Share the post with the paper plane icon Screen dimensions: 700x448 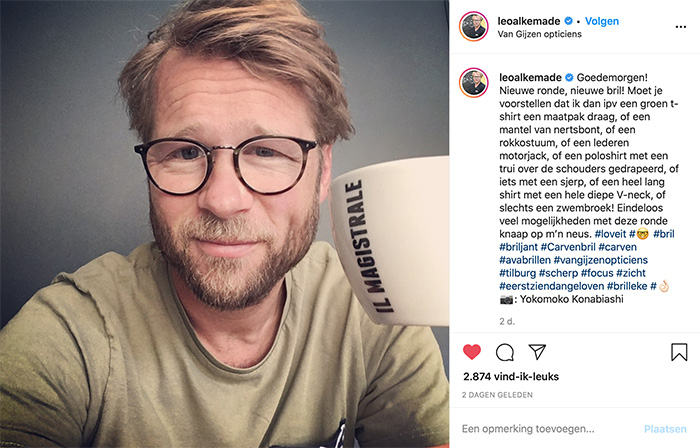click(537, 352)
